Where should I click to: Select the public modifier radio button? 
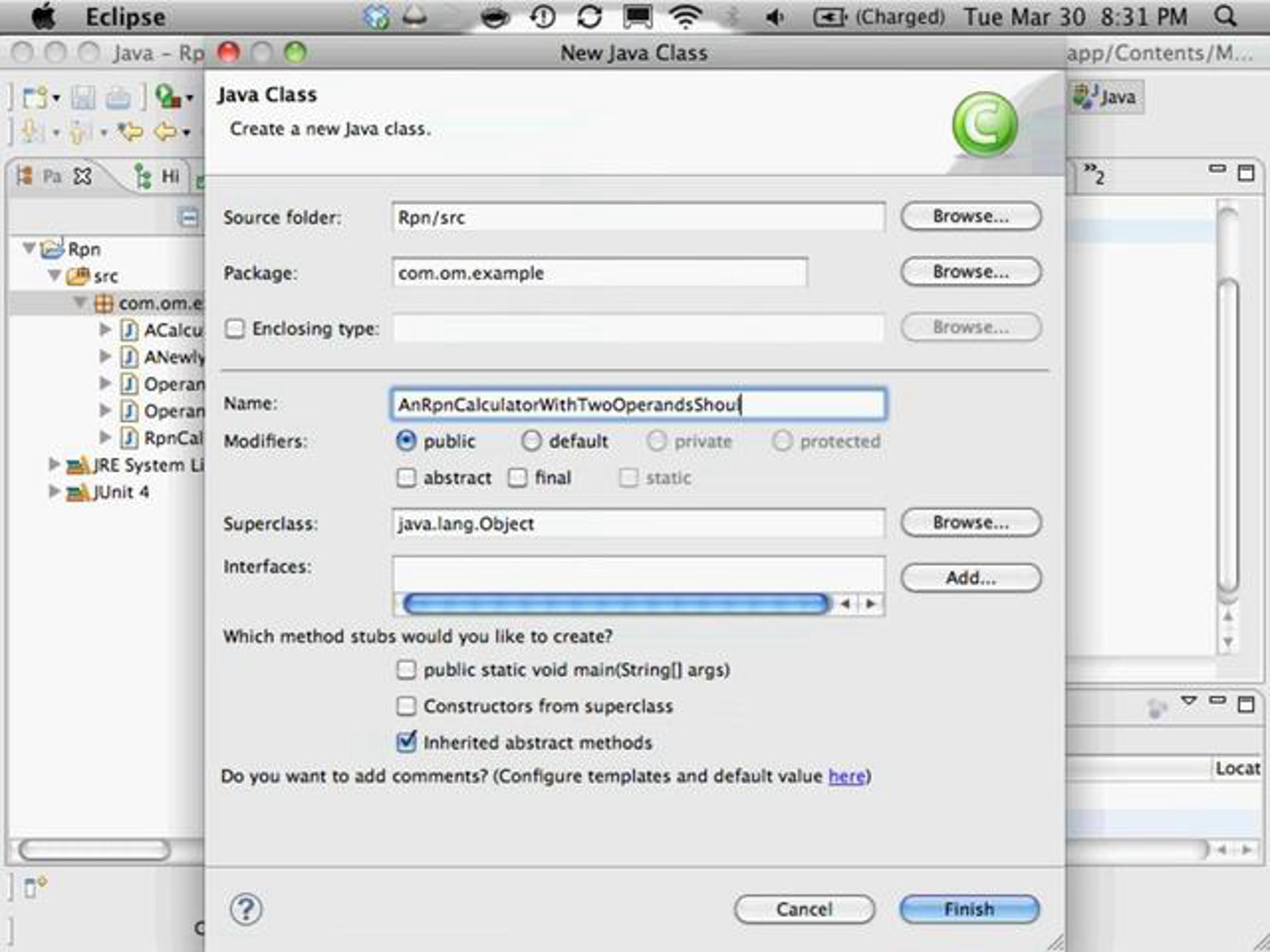coord(406,441)
